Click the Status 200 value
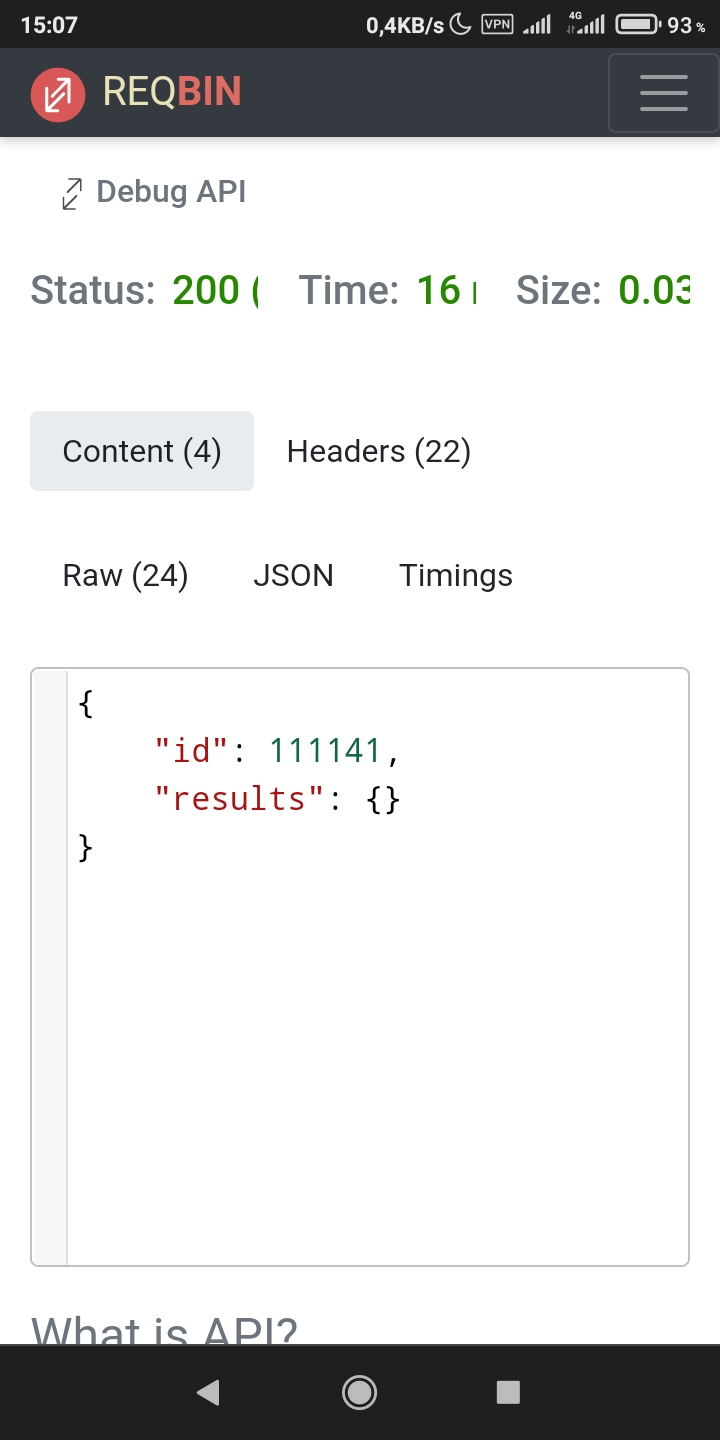Image resolution: width=720 pixels, height=1440 pixels. [216, 290]
